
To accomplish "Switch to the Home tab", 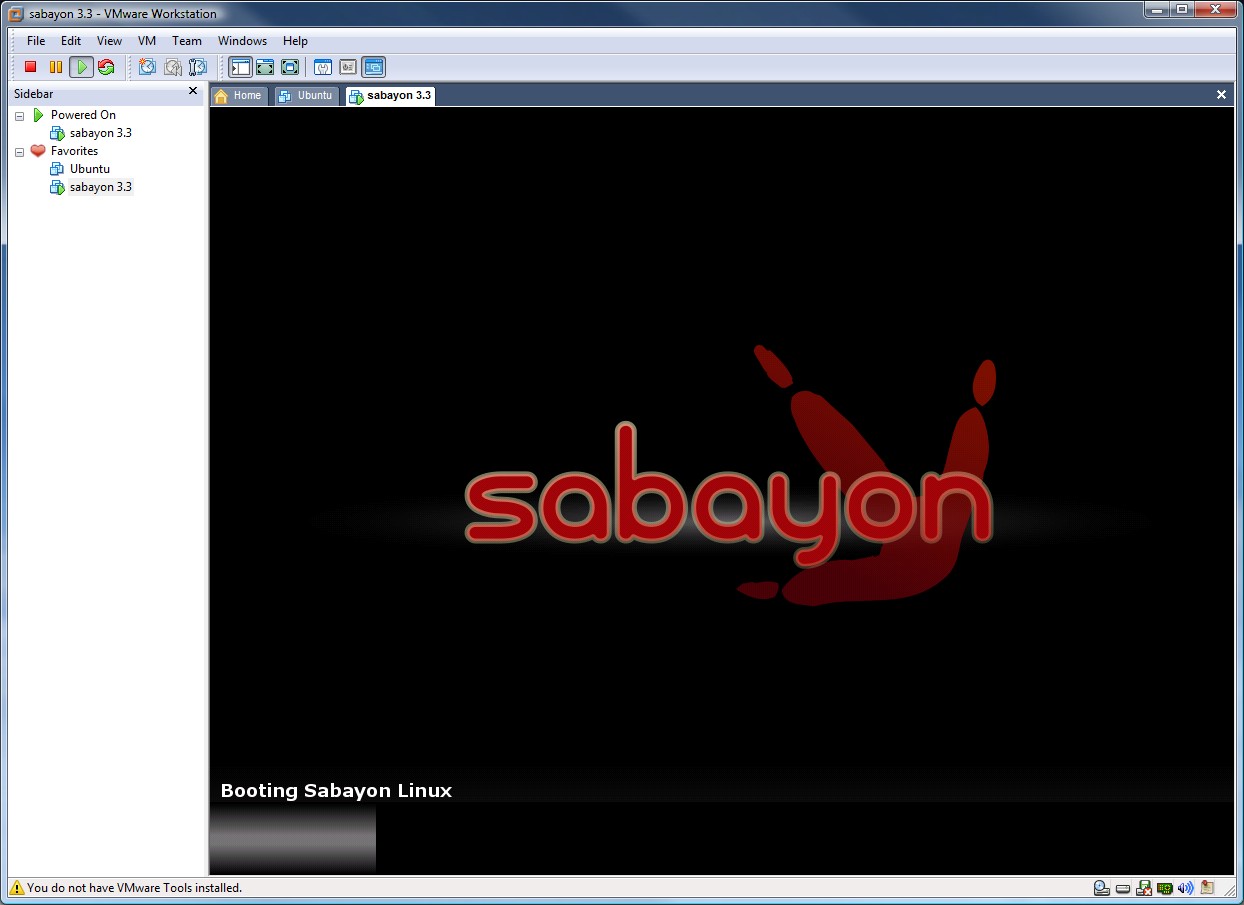I will (239, 96).
